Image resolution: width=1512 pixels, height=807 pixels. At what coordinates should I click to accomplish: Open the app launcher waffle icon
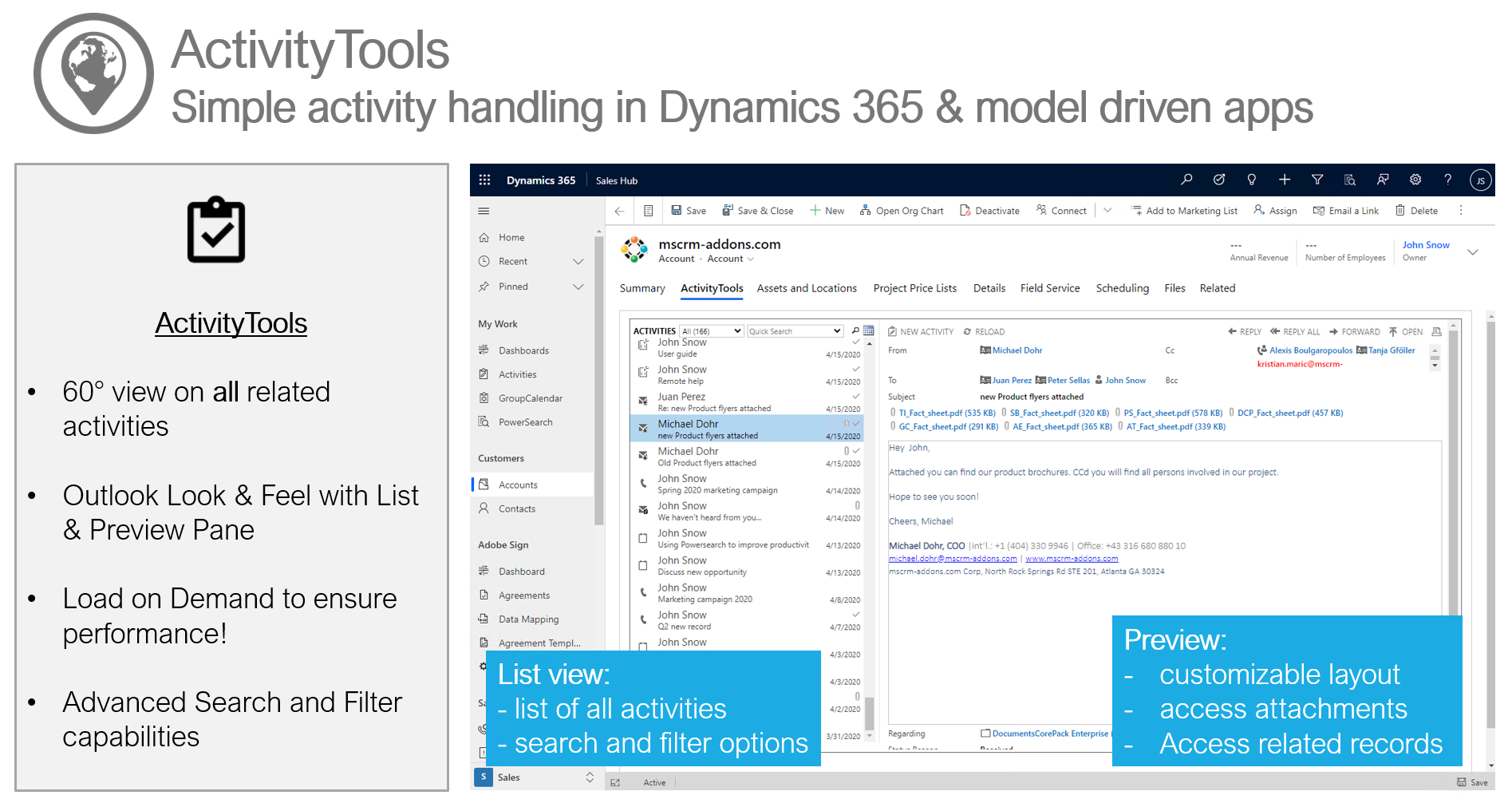pos(484,180)
